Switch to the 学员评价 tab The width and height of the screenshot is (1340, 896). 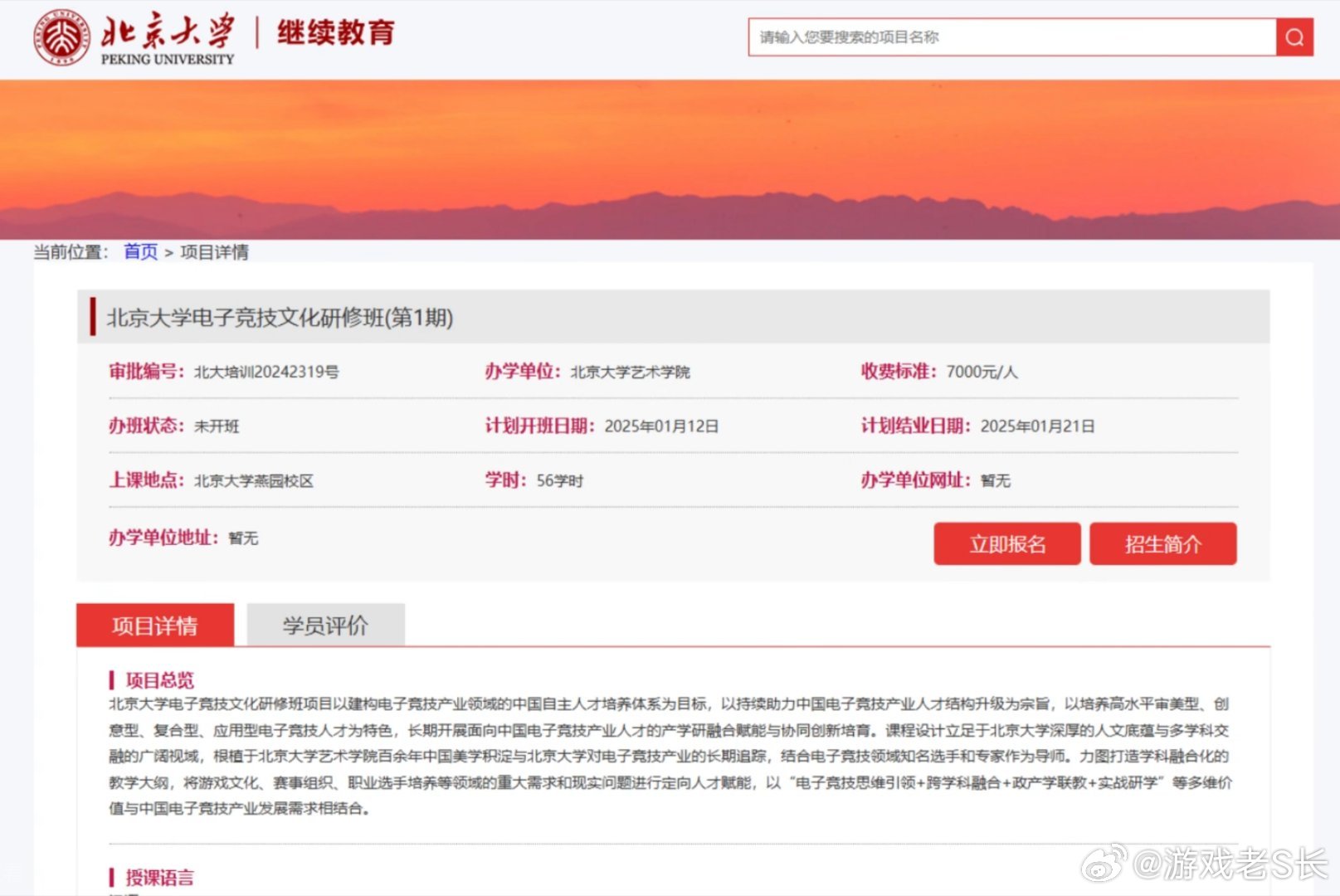click(325, 626)
